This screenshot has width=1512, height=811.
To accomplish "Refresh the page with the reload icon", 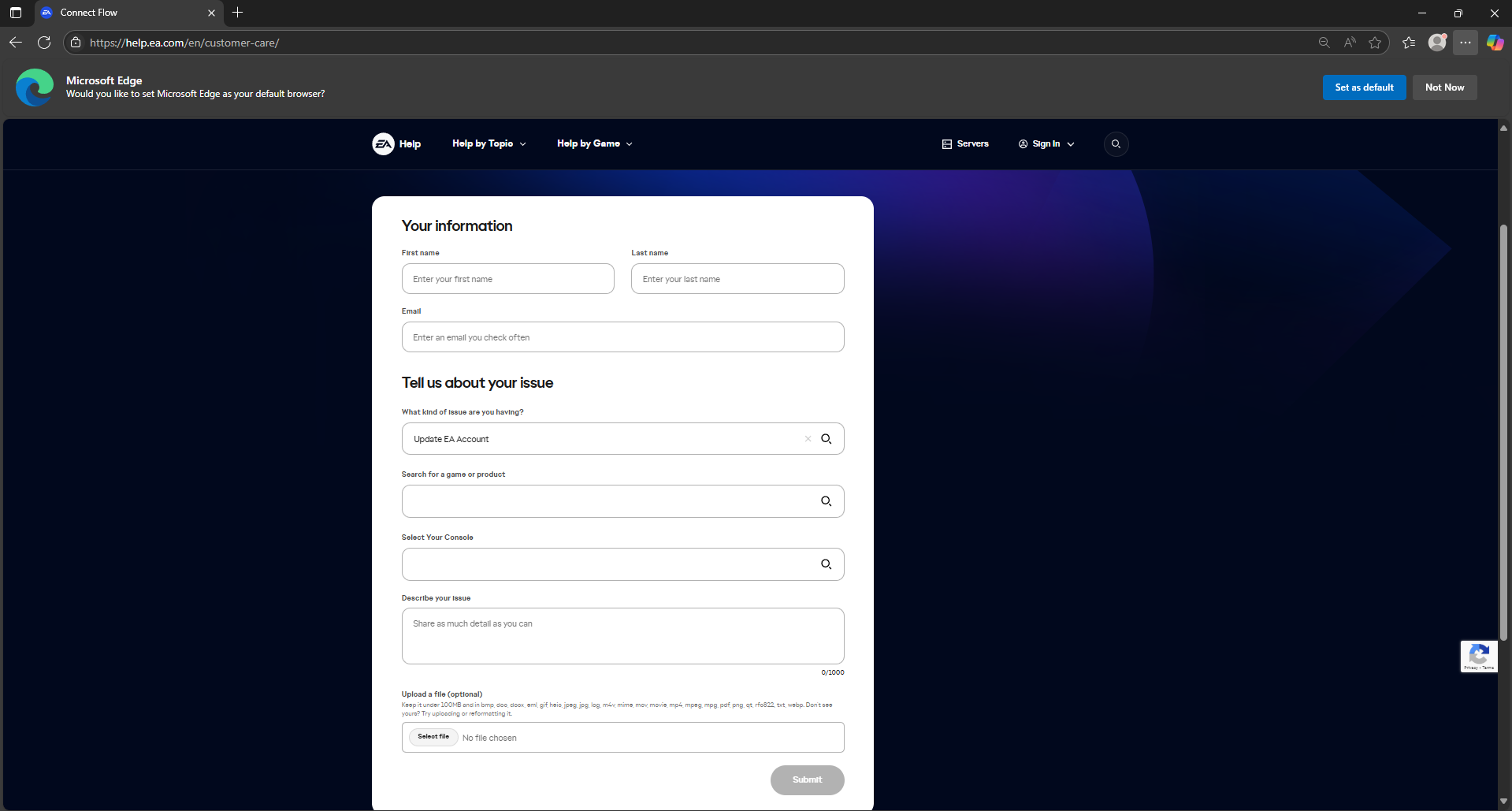I will tap(44, 43).
